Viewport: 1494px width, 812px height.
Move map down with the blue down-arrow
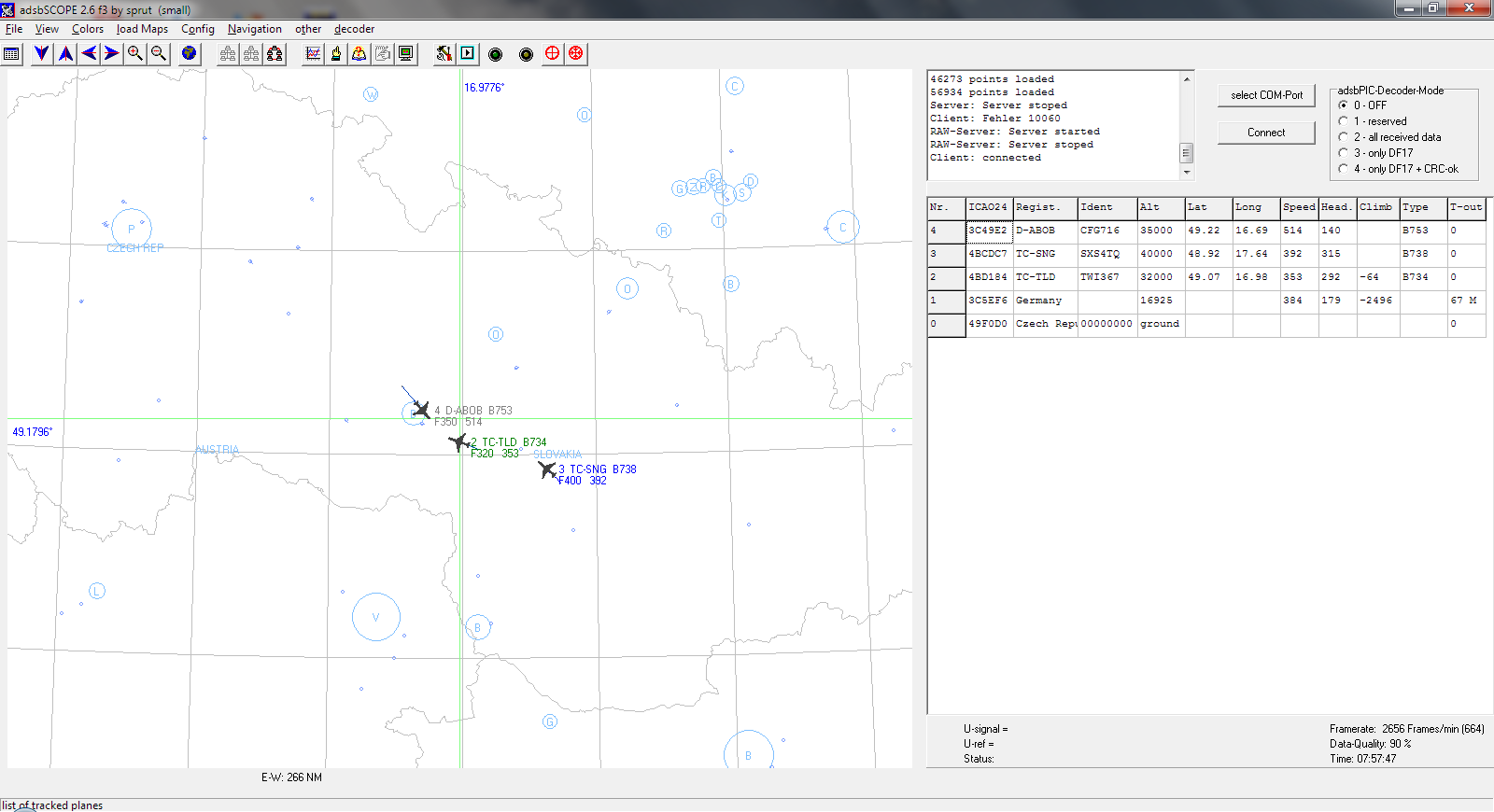tap(42, 54)
